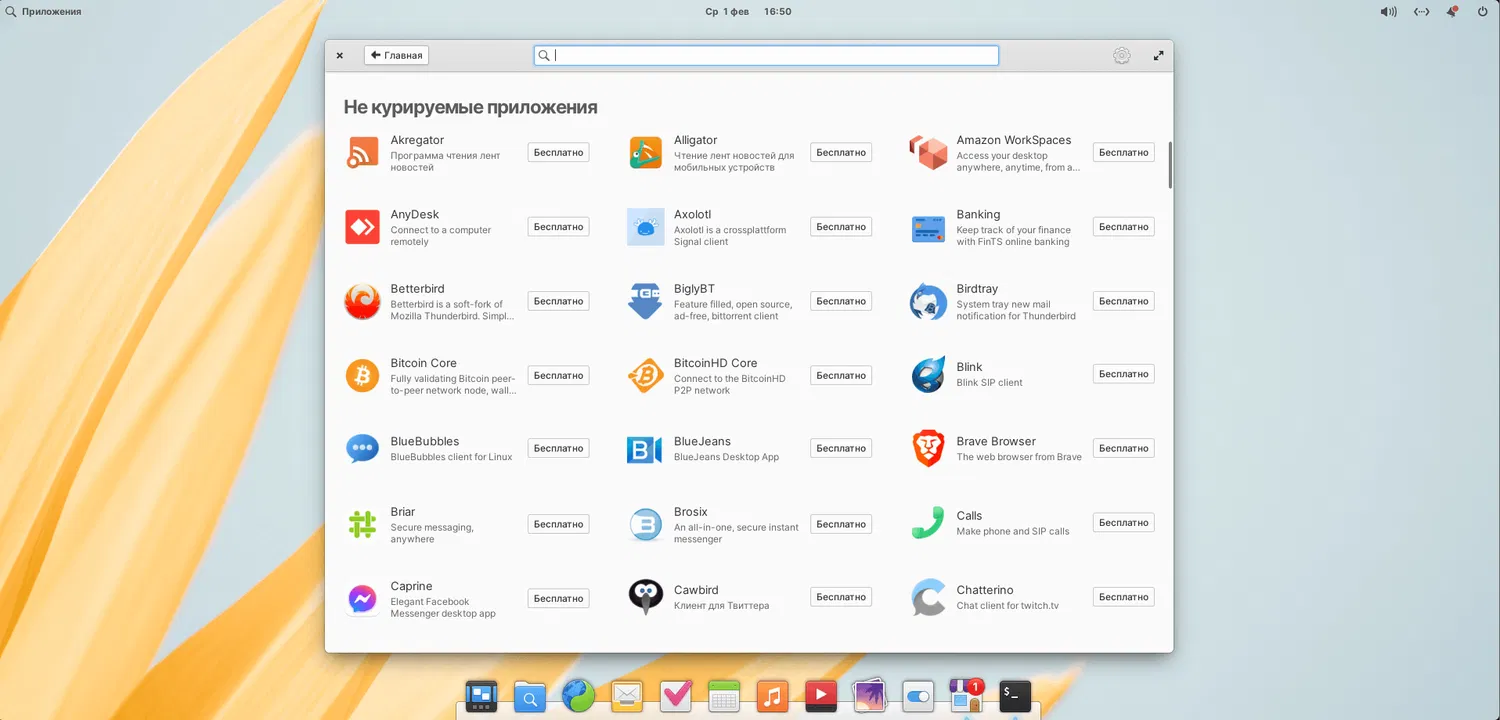1500x720 pixels.
Task: Open the Calls app name
Action: (969, 516)
